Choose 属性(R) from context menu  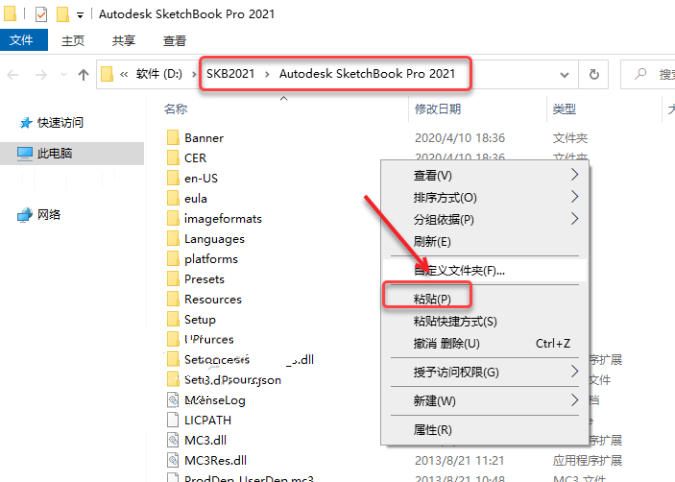(484, 429)
